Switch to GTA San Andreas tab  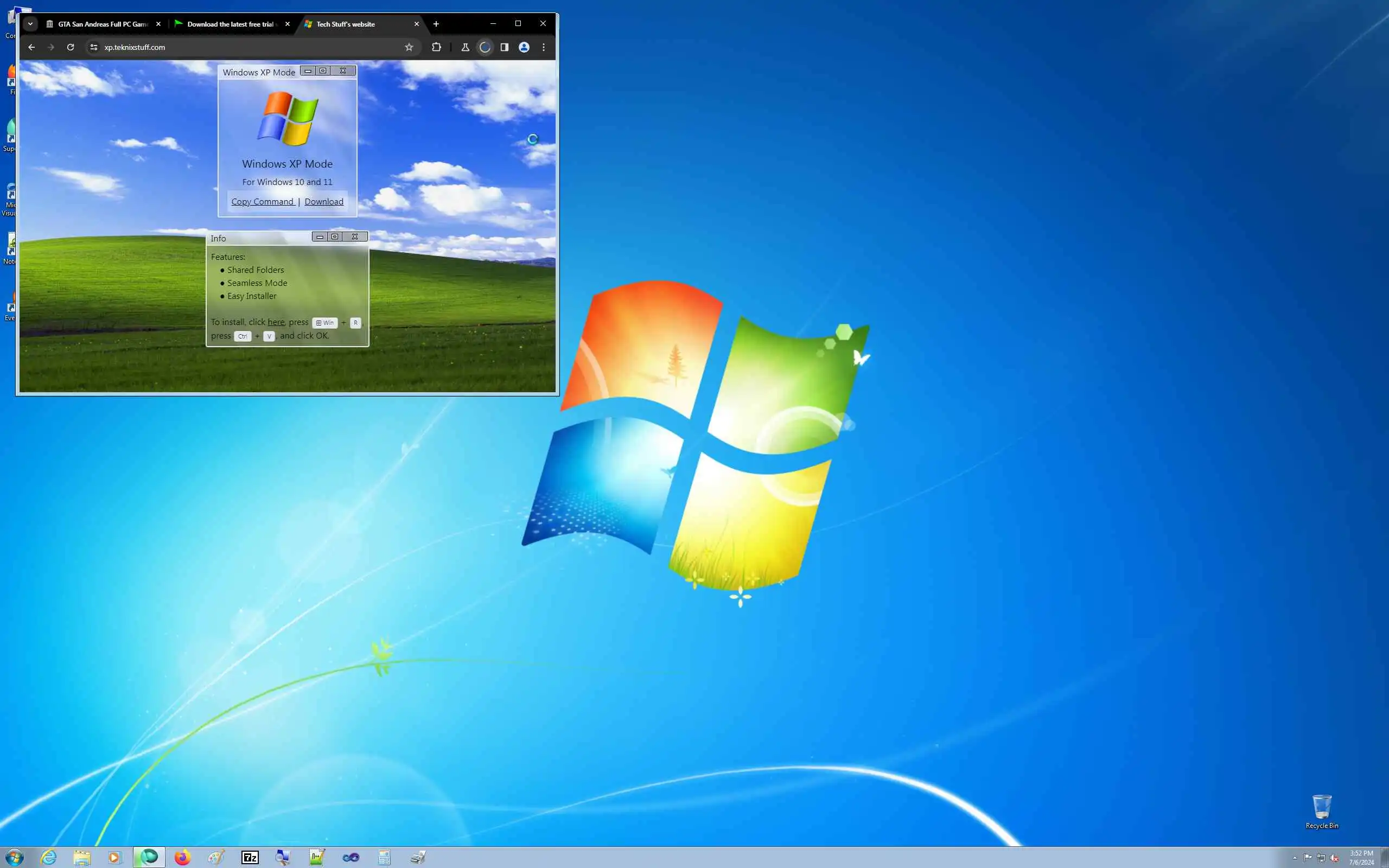coord(102,24)
